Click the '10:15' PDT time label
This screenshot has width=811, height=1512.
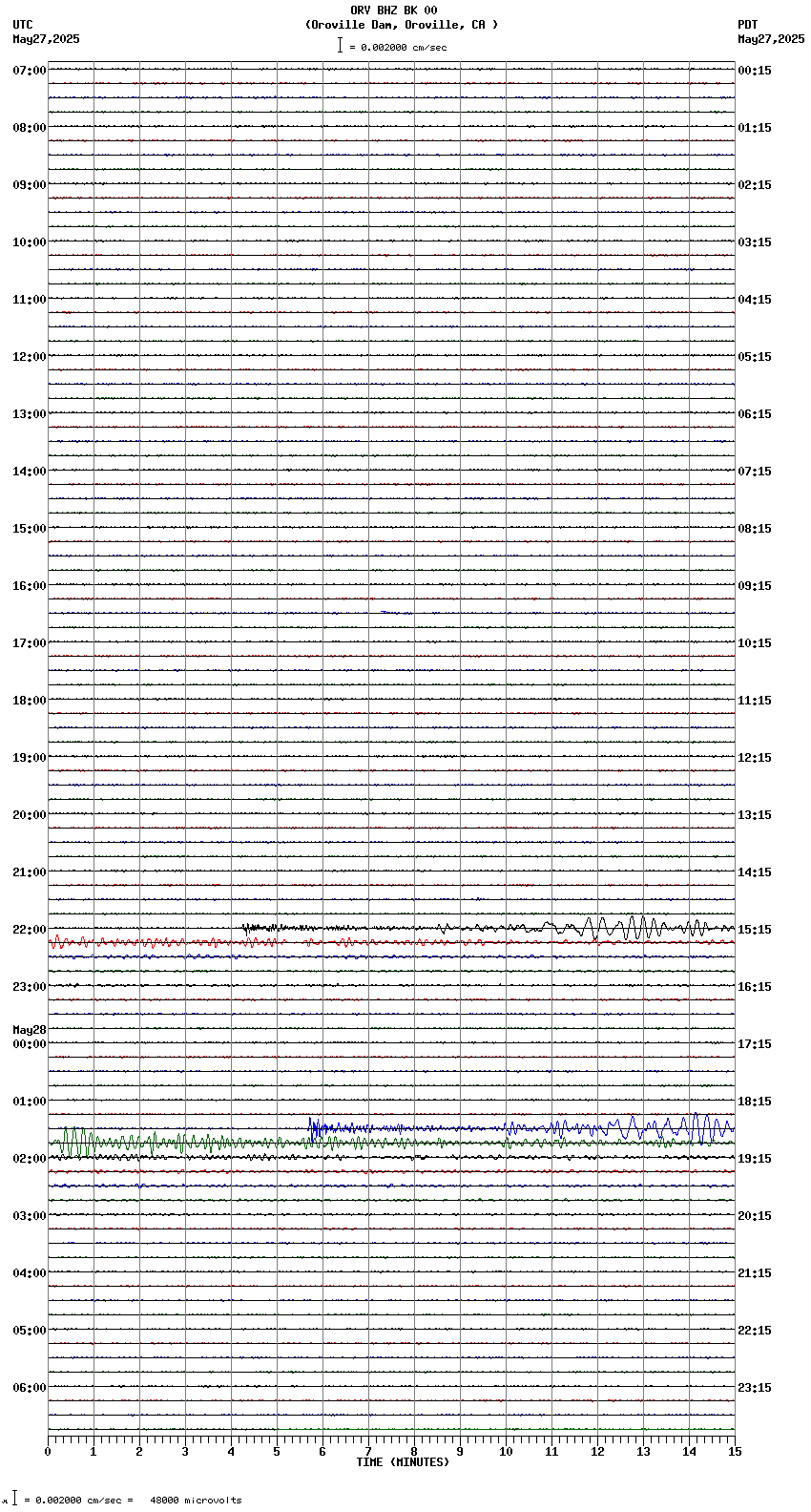pyautogui.click(x=755, y=643)
